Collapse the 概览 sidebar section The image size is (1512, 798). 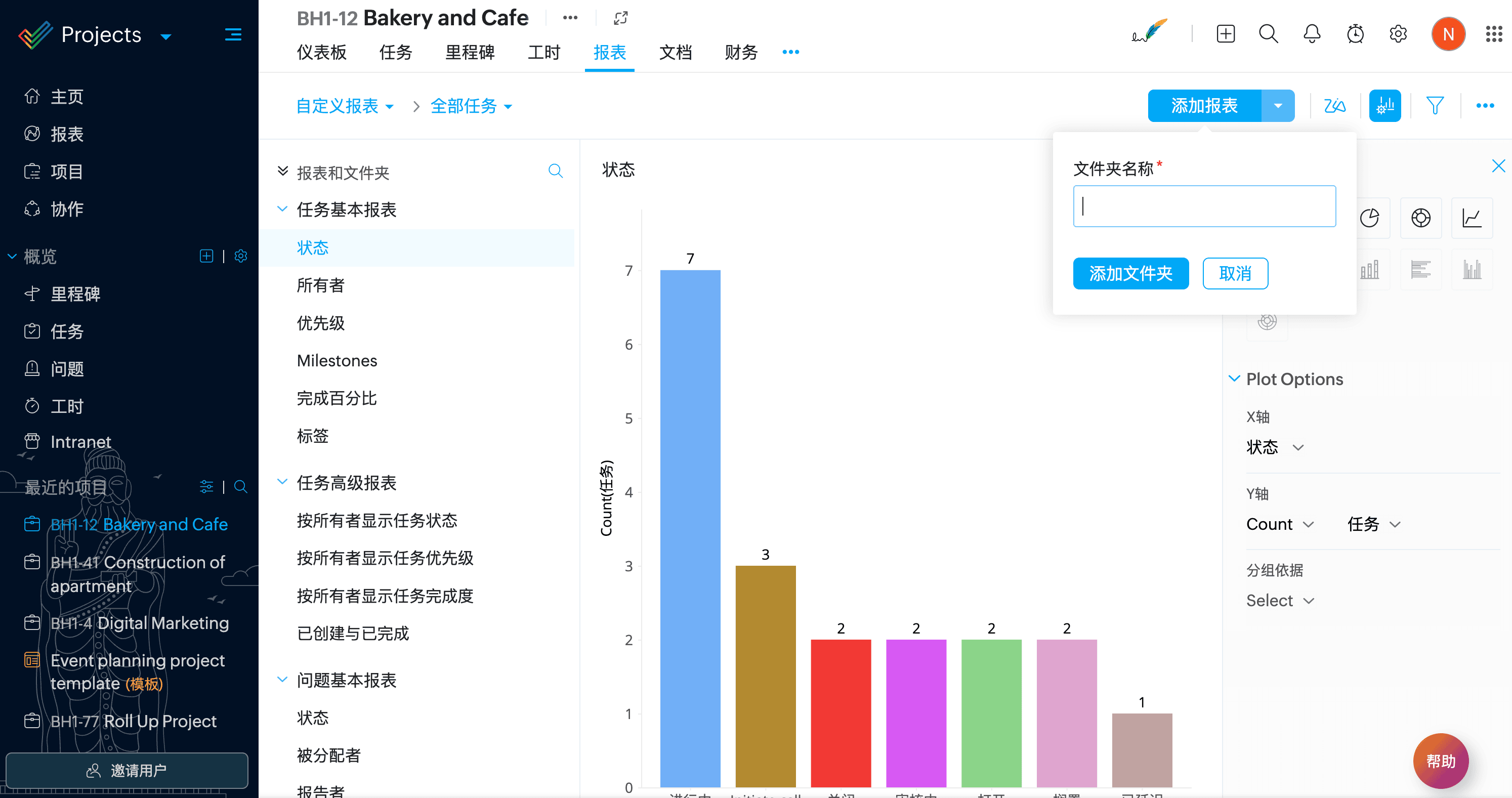pos(12,257)
